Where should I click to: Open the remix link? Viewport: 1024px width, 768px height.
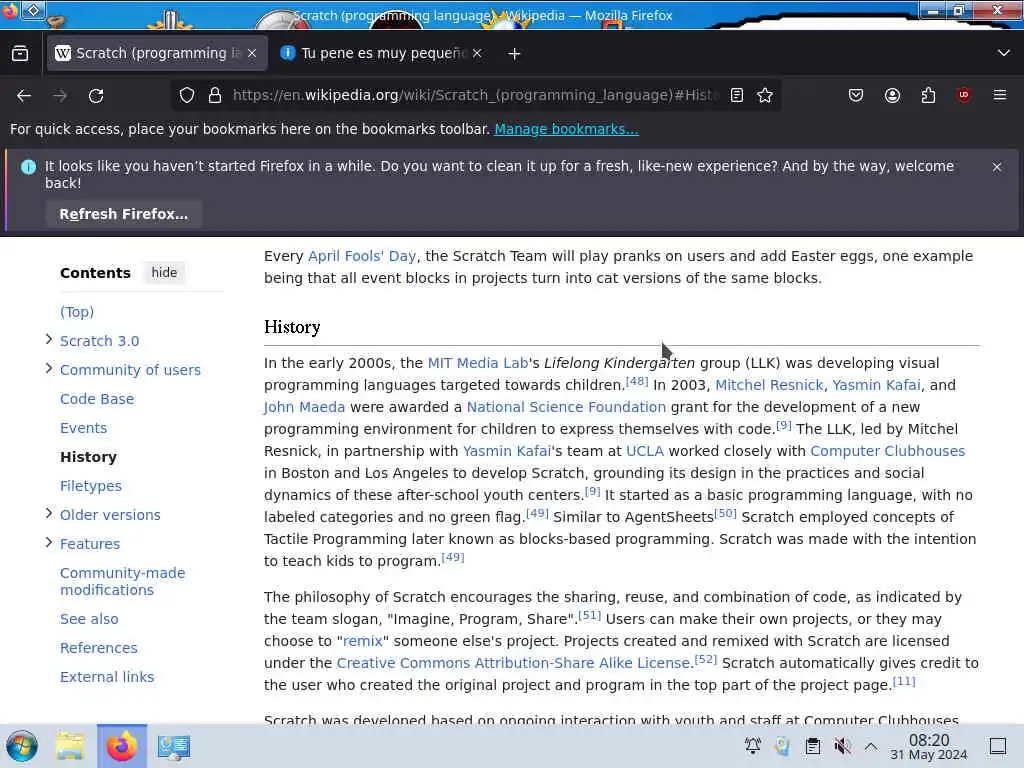tap(362, 641)
